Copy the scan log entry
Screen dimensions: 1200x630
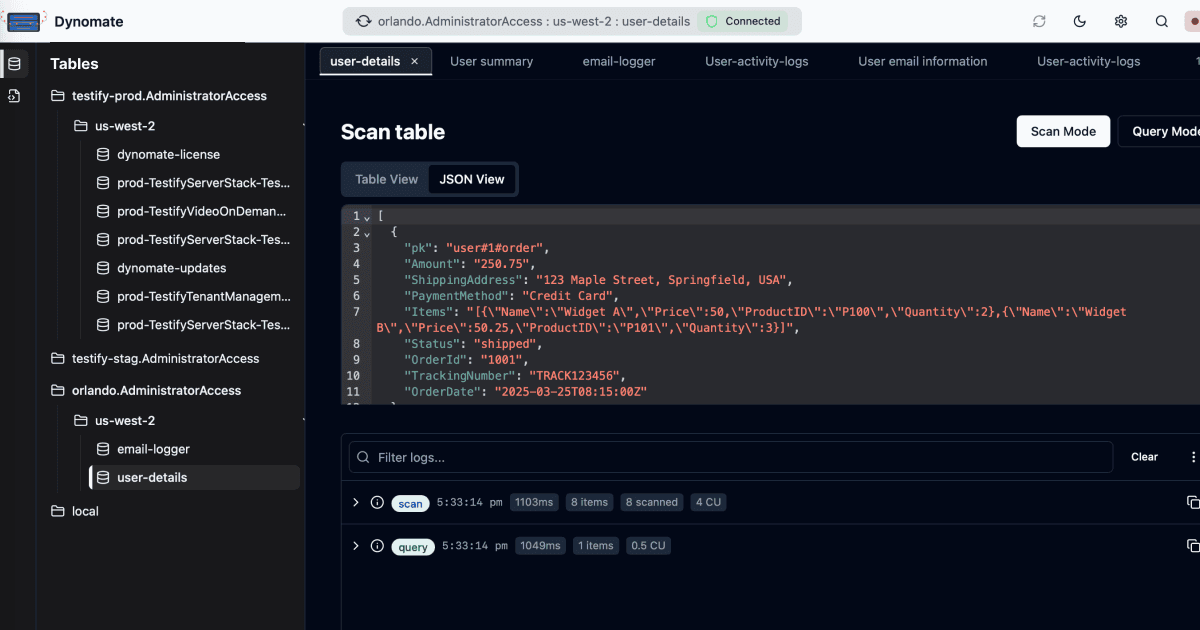[x=1192, y=502]
